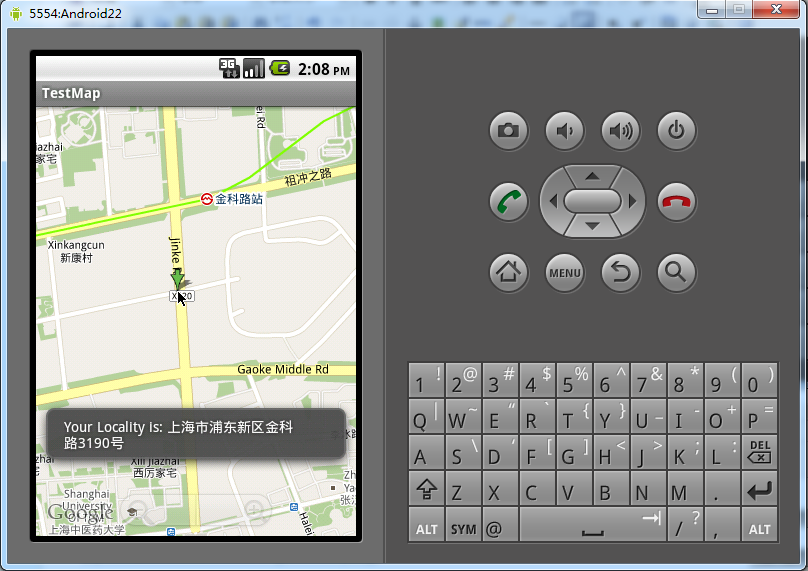808x571 pixels.
Task: Click the emulator search button
Action: [x=676, y=272]
